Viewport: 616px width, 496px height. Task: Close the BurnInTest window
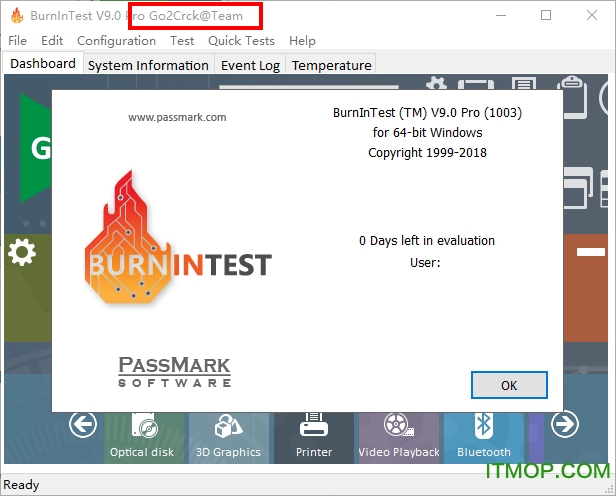coord(592,15)
